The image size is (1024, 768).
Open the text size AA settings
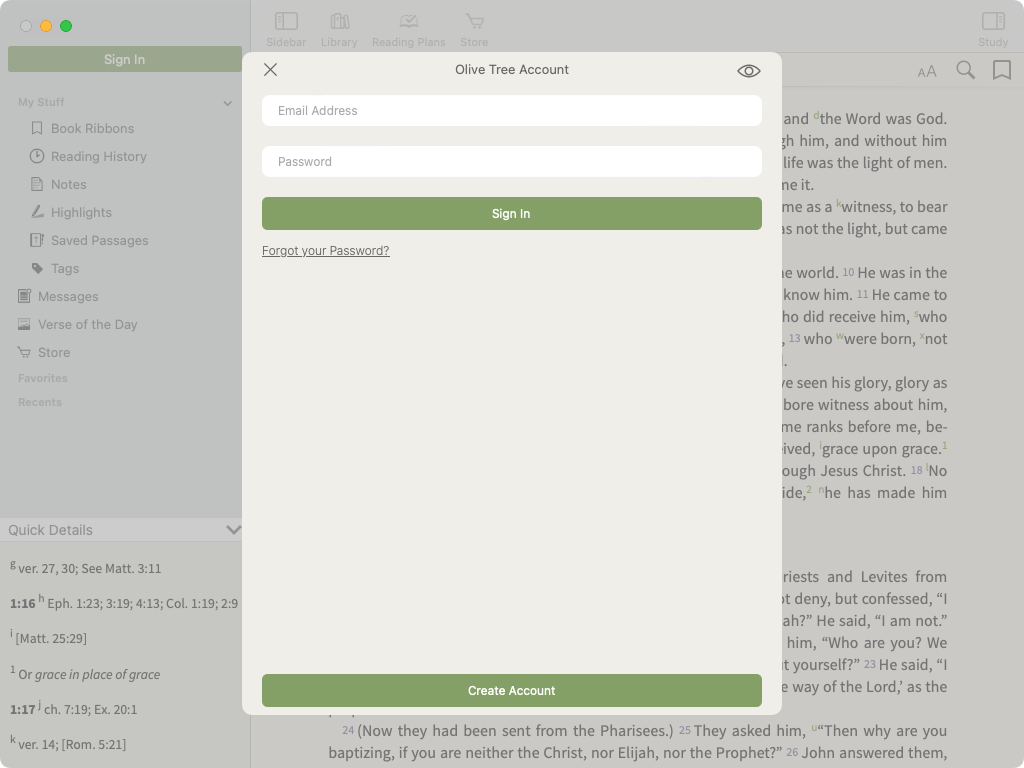[927, 71]
